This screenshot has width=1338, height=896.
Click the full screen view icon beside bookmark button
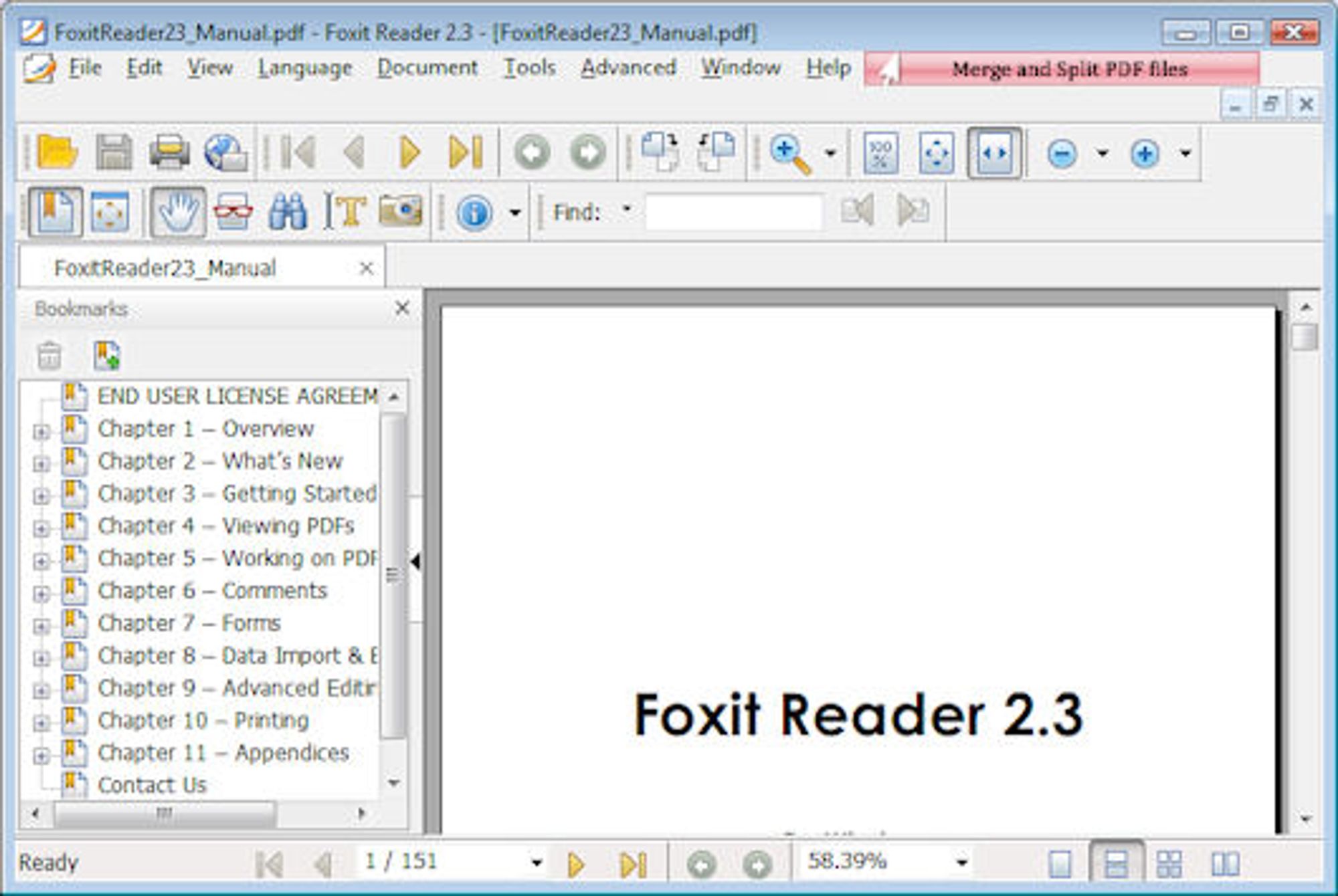pos(110,212)
